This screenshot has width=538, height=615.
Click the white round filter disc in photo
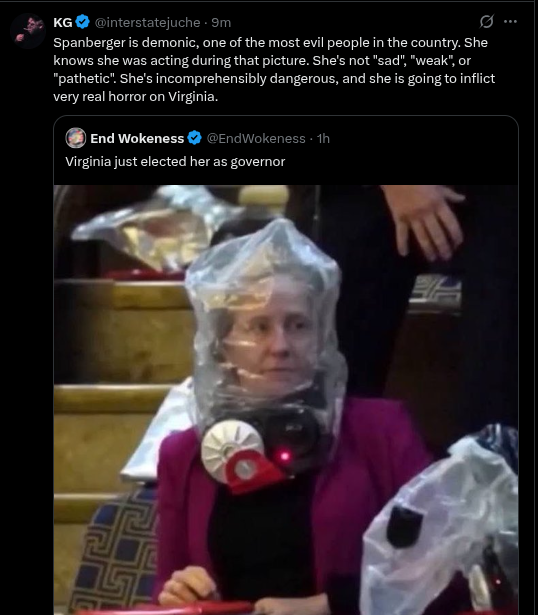(x=231, y=449)
